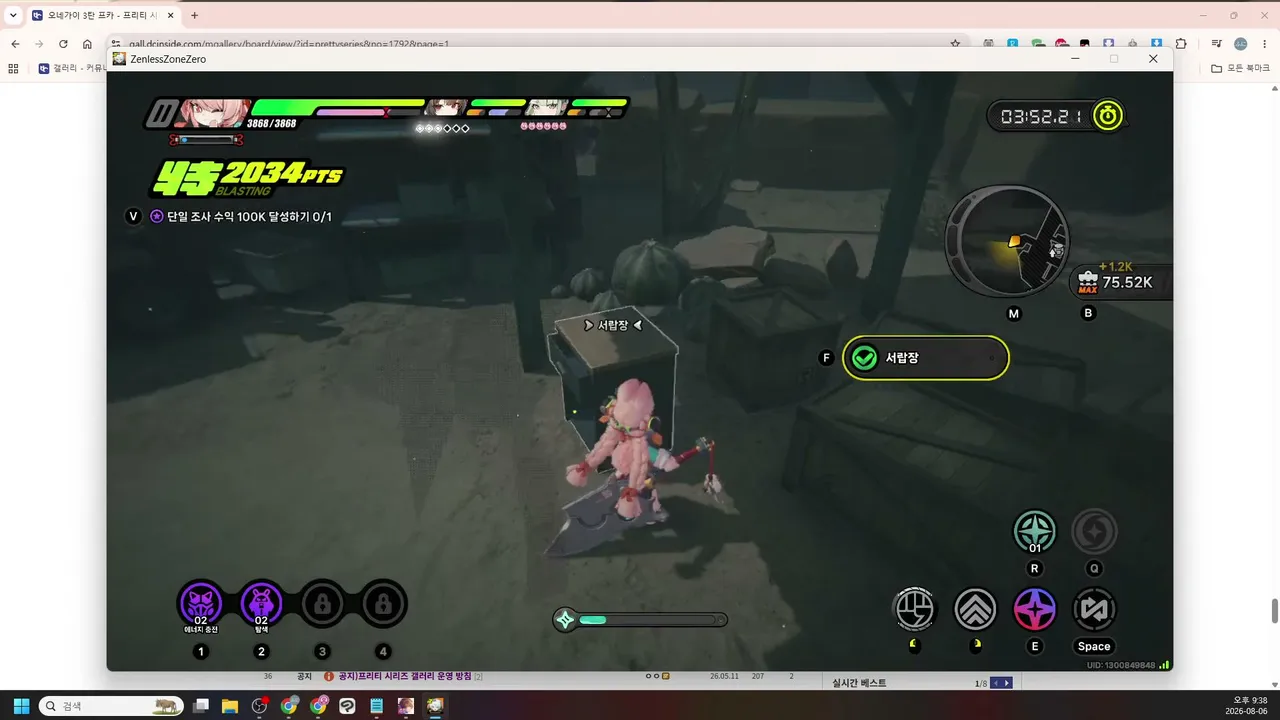The width and height of the screenshot is (1280, 720).
Task: Click the F key hint beside 서랍장
Action: (826, 358)
